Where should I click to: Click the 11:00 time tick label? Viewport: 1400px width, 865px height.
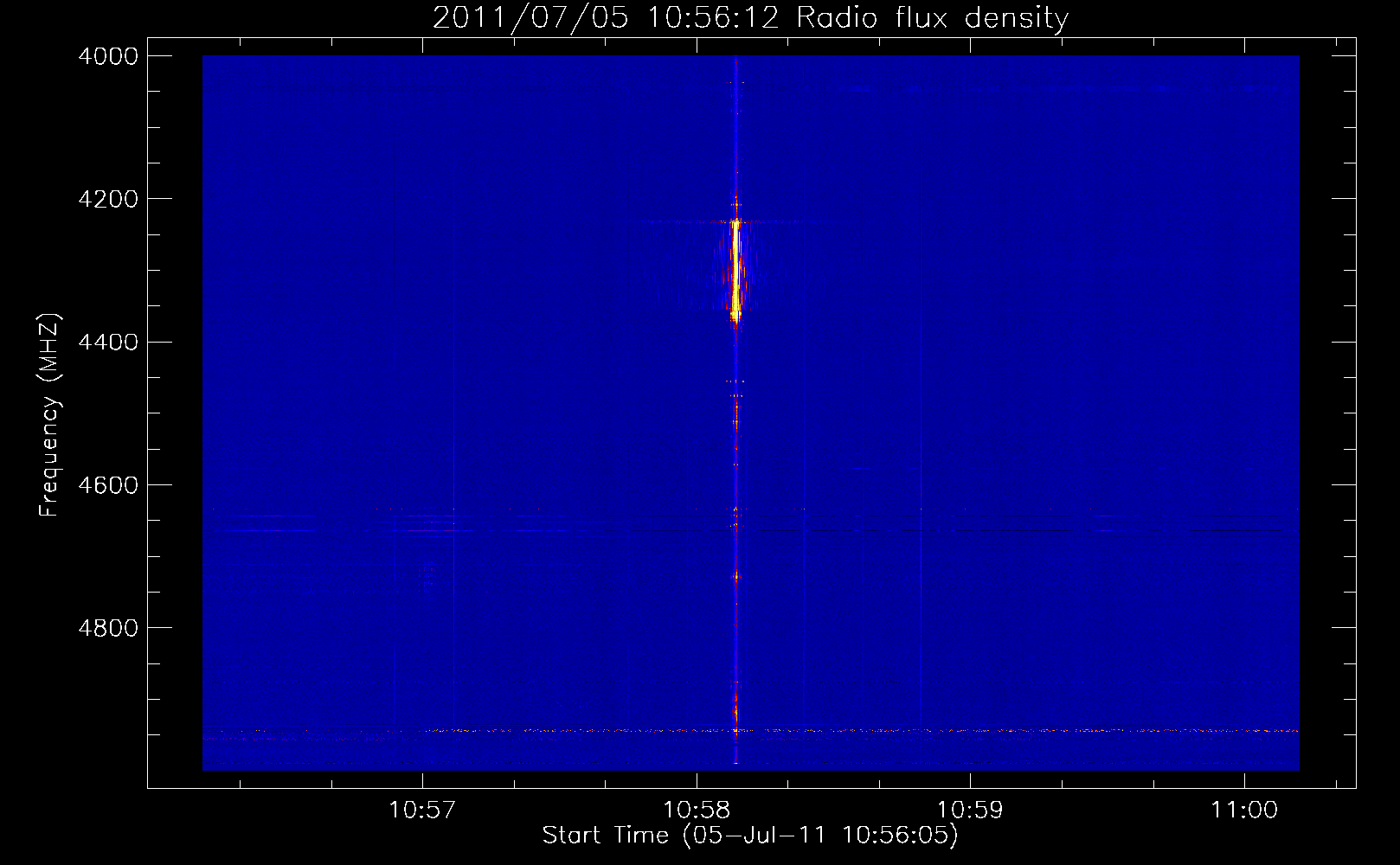point(1244,811)
